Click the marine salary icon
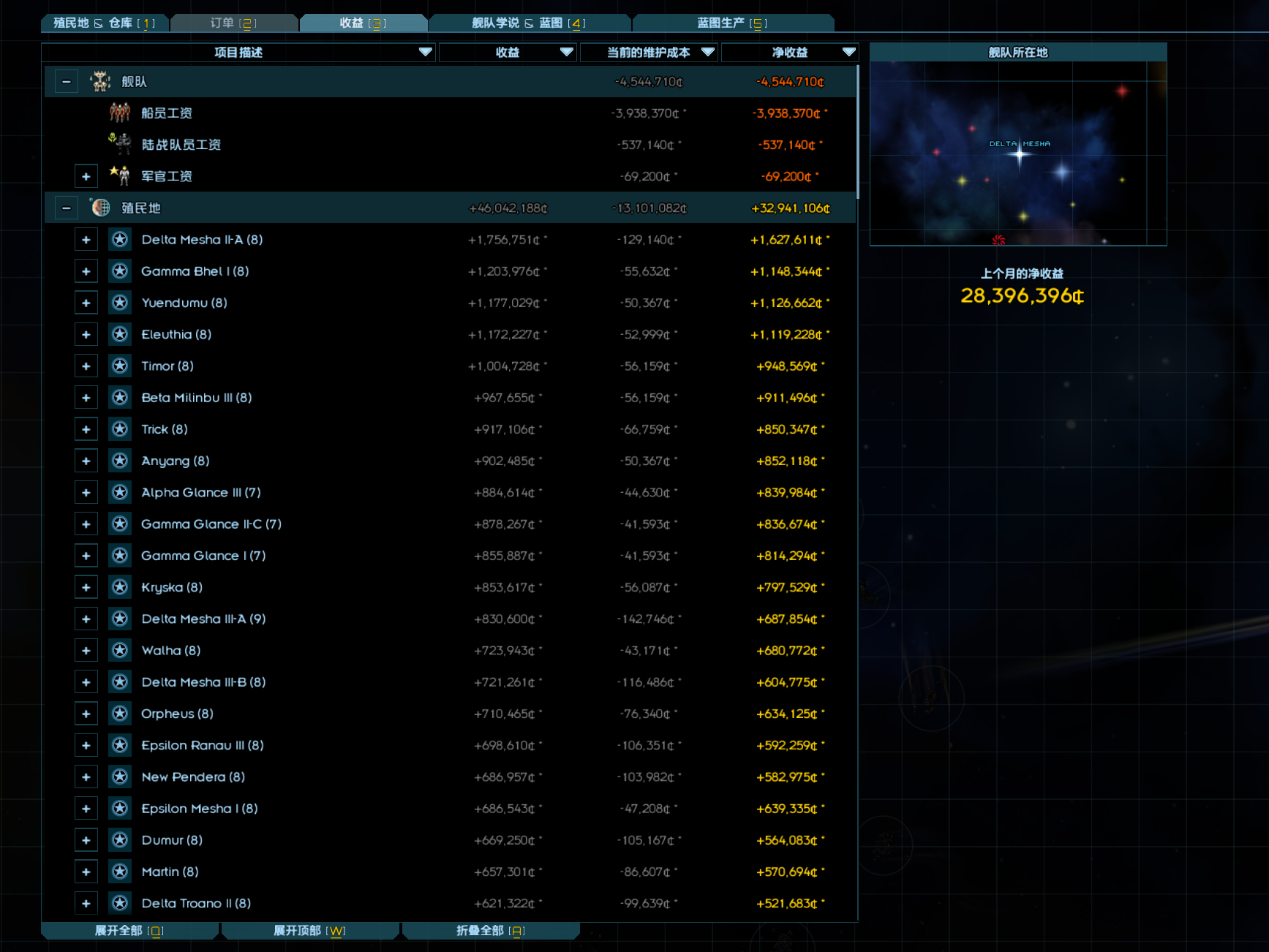The image size is (1269, 952). point(120,144)
